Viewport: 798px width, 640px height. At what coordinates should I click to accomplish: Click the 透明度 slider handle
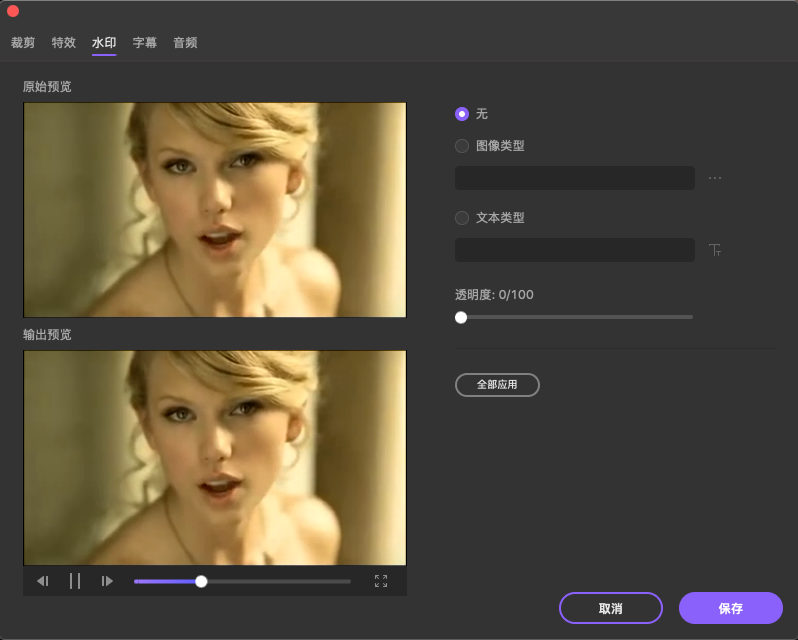461,317
